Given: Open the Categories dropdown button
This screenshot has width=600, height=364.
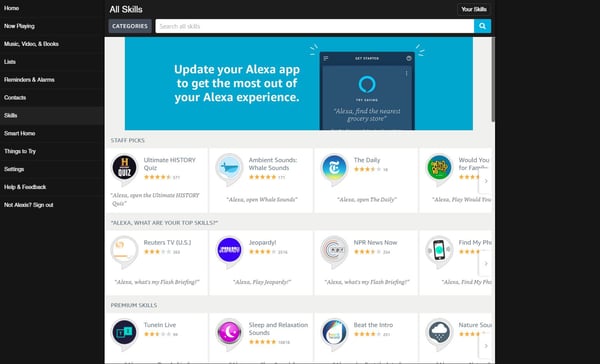Looking at the screenshot, I should (x=130, y=26).
